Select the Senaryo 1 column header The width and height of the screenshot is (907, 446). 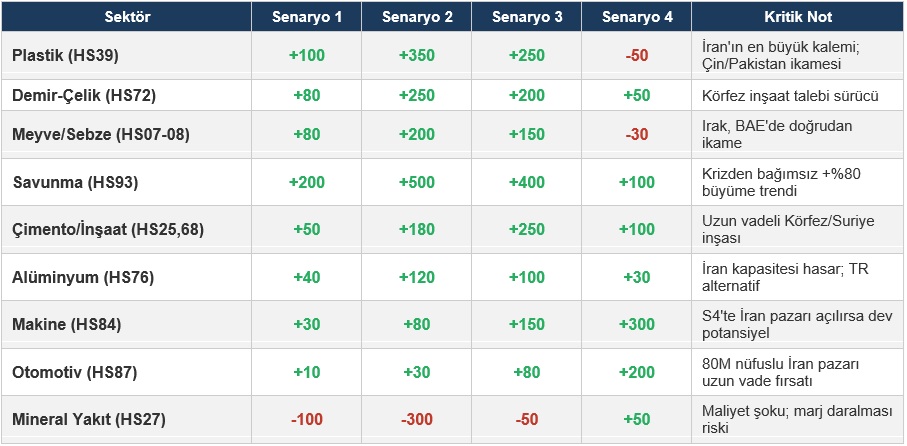(307, 17)
